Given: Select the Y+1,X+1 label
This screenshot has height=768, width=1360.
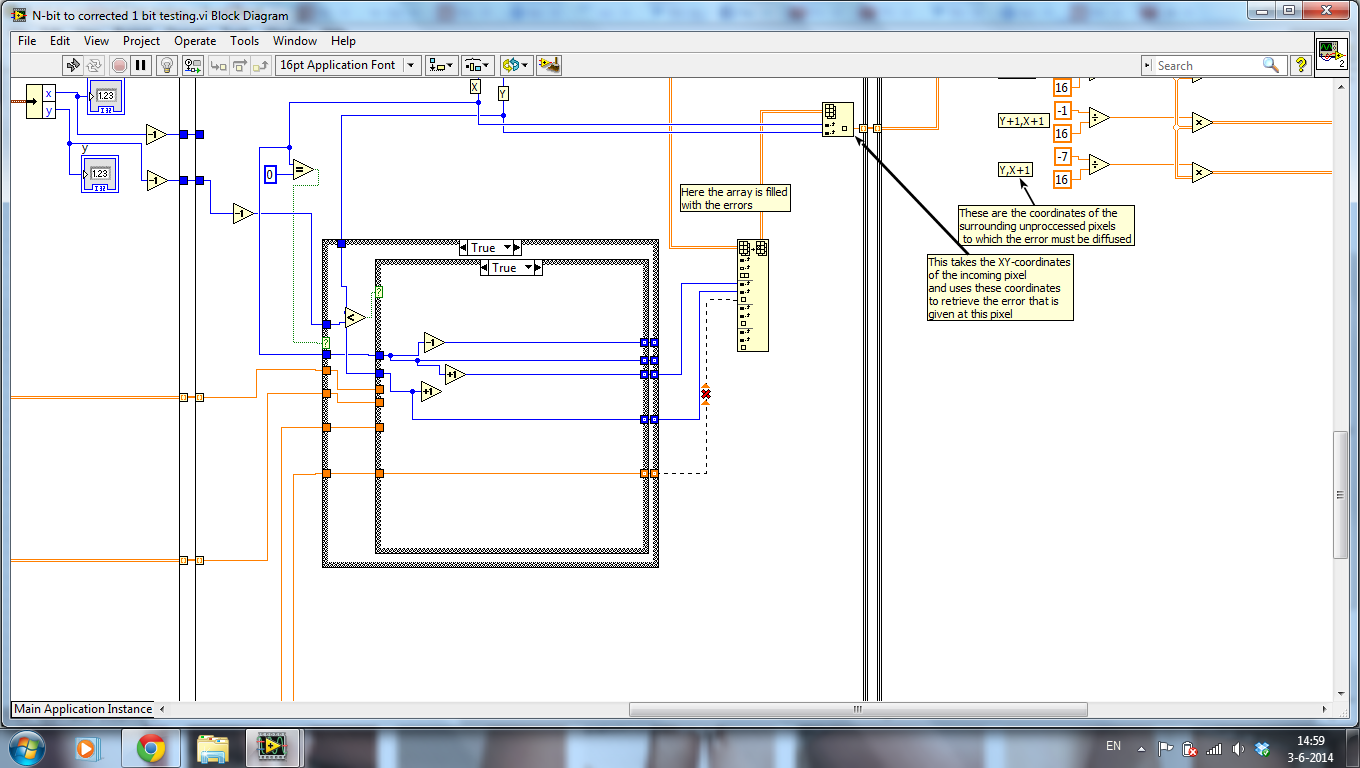Looking at the screenshot, I should 1024,121.
